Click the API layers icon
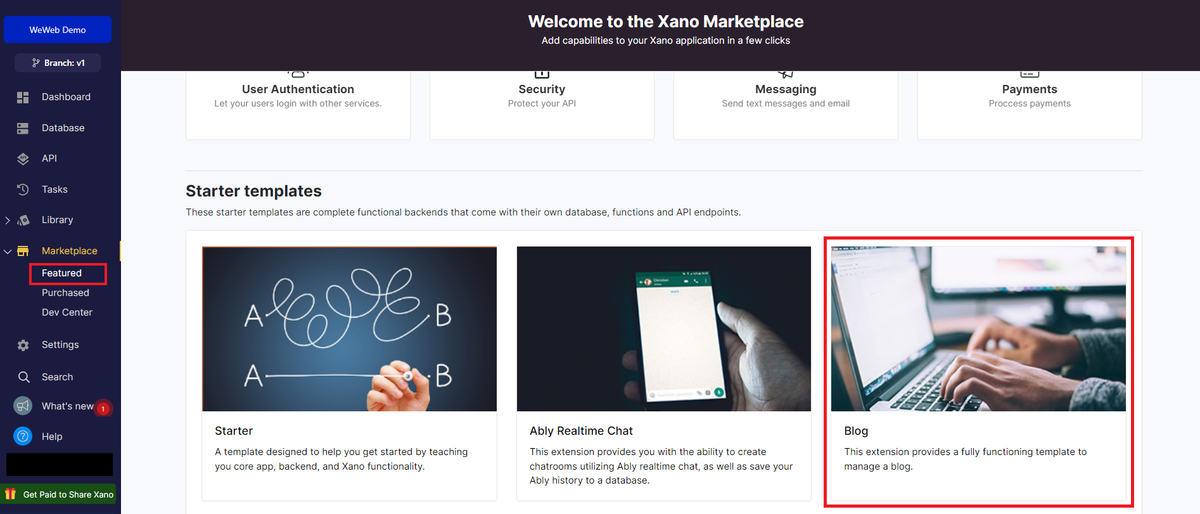Screen dimensions: 1200x514 pos(23,159)
